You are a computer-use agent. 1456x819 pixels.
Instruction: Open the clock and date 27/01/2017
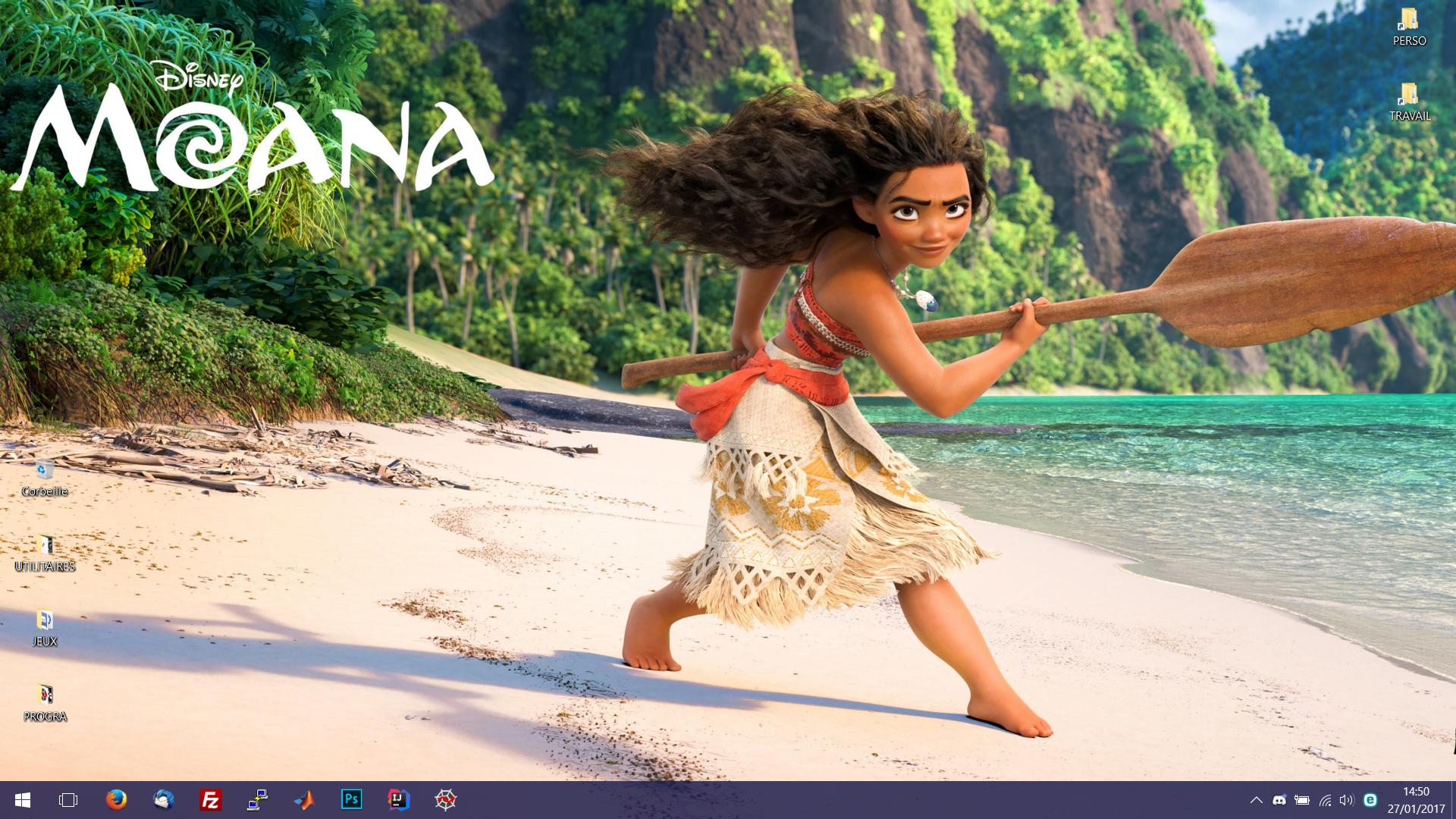pos(1416,800)
